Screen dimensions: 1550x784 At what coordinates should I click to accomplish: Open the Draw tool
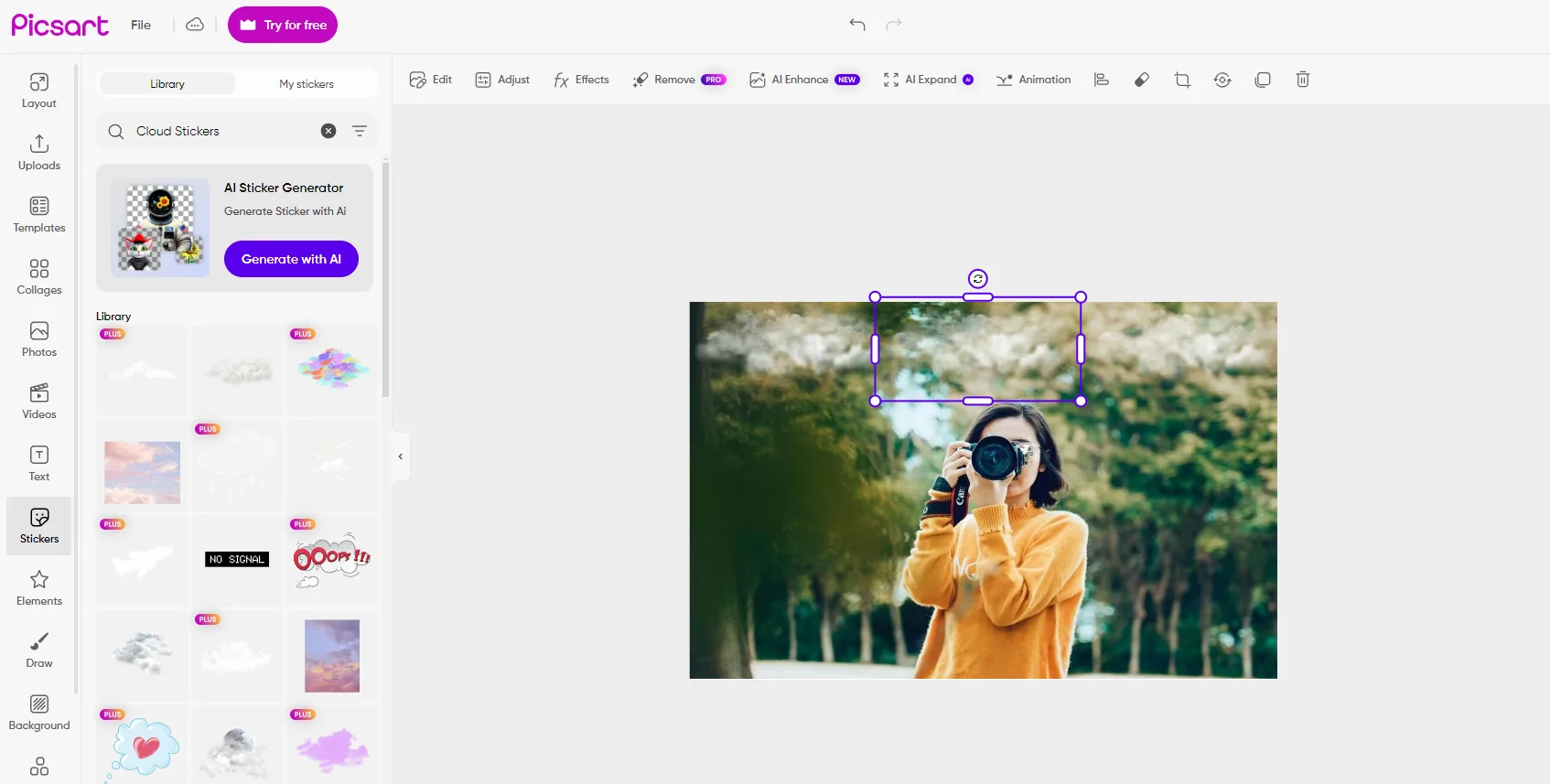tap(39, 650)
